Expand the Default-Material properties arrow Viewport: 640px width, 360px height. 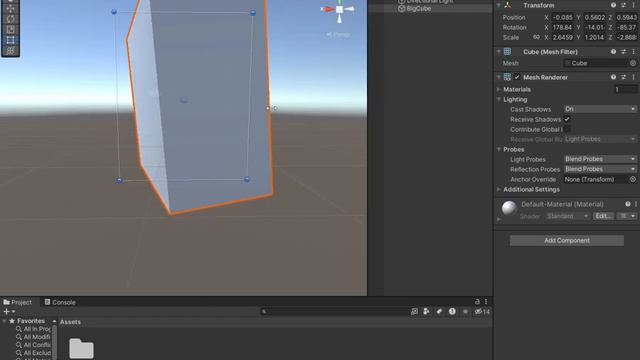499,219
